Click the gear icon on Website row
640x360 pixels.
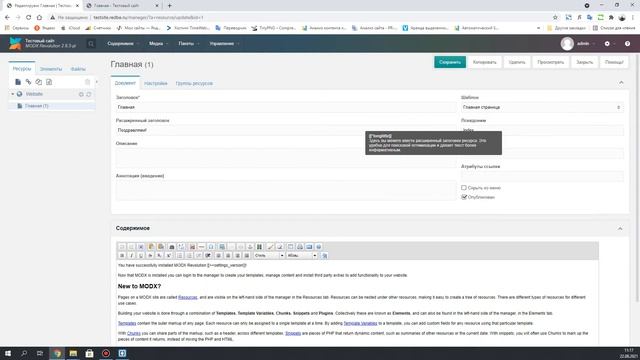point(81,94)
